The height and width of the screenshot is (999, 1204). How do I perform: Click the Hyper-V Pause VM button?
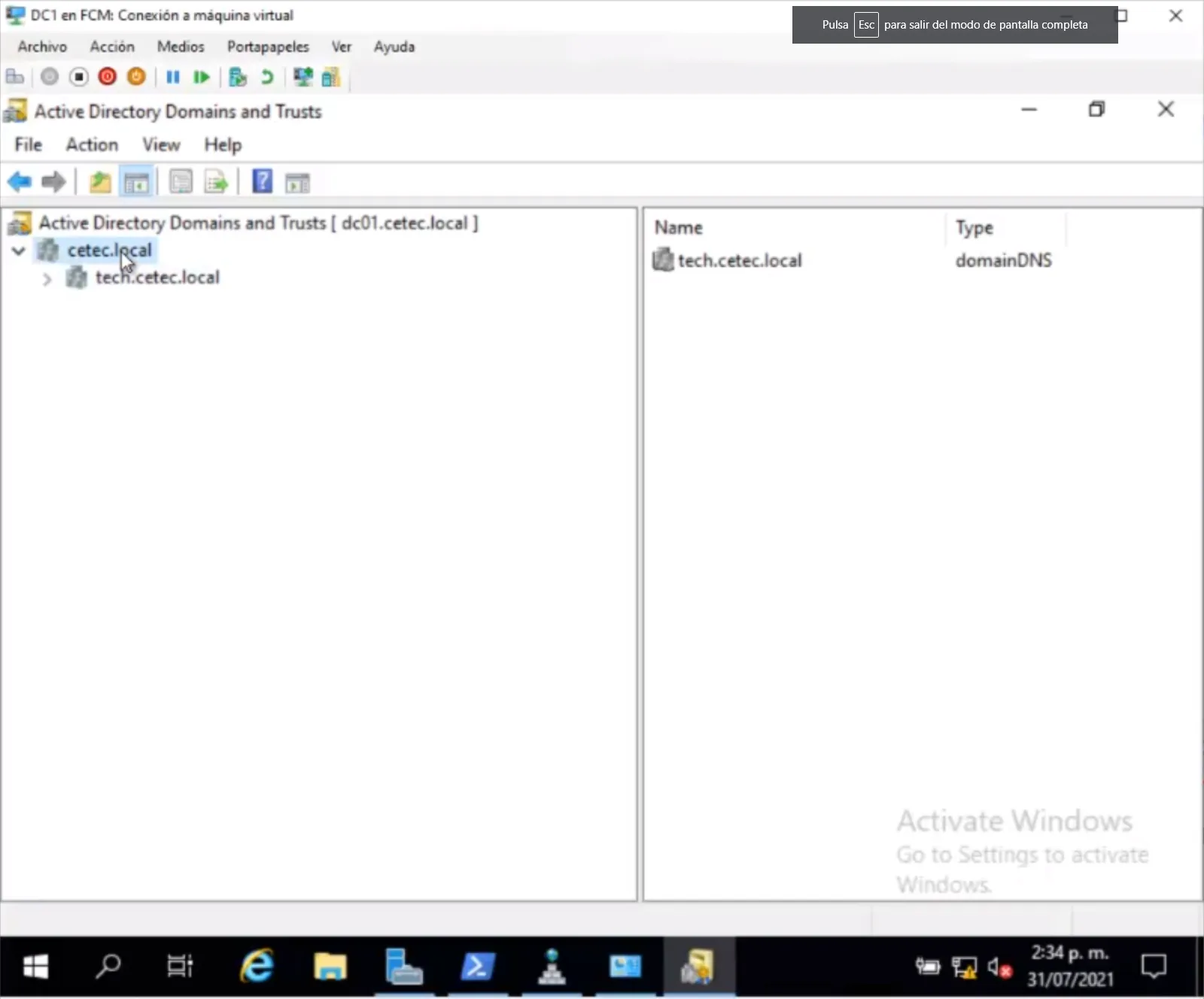point(172,77)
